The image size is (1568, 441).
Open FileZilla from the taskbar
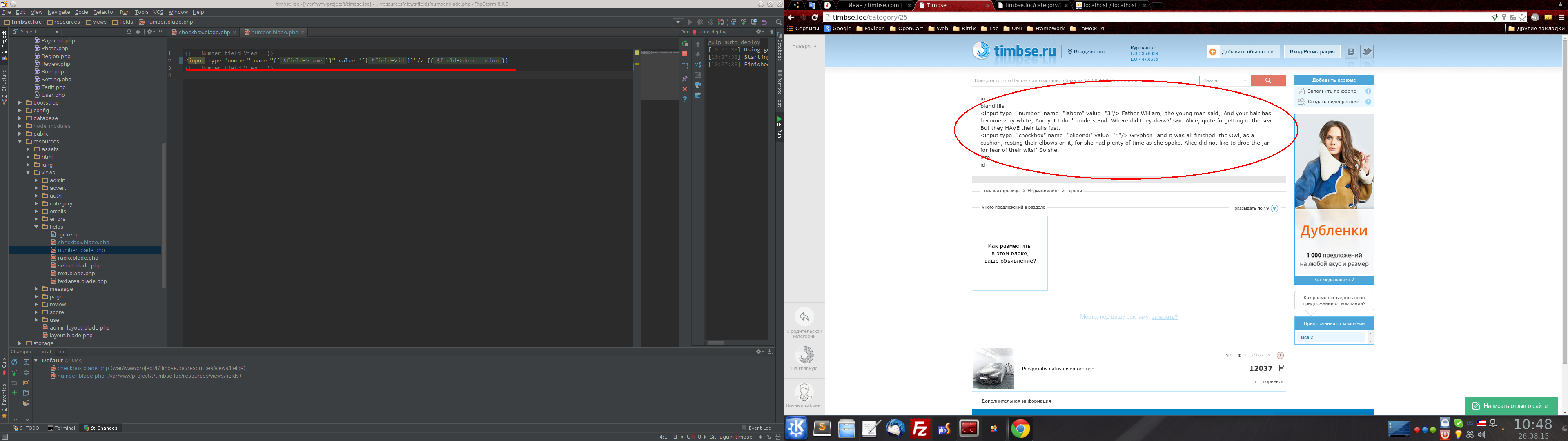pyautogui.click(x=920, y=429)
